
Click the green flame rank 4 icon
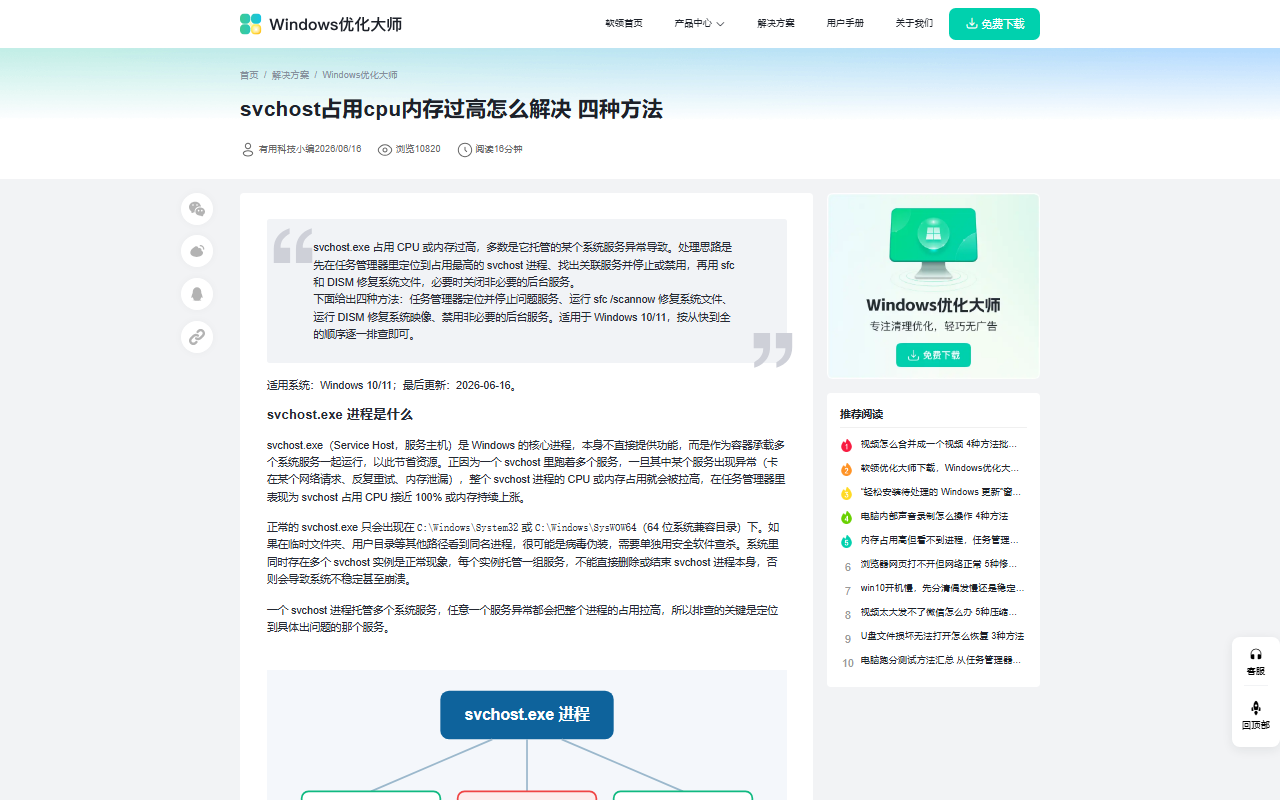pos(846,516)
